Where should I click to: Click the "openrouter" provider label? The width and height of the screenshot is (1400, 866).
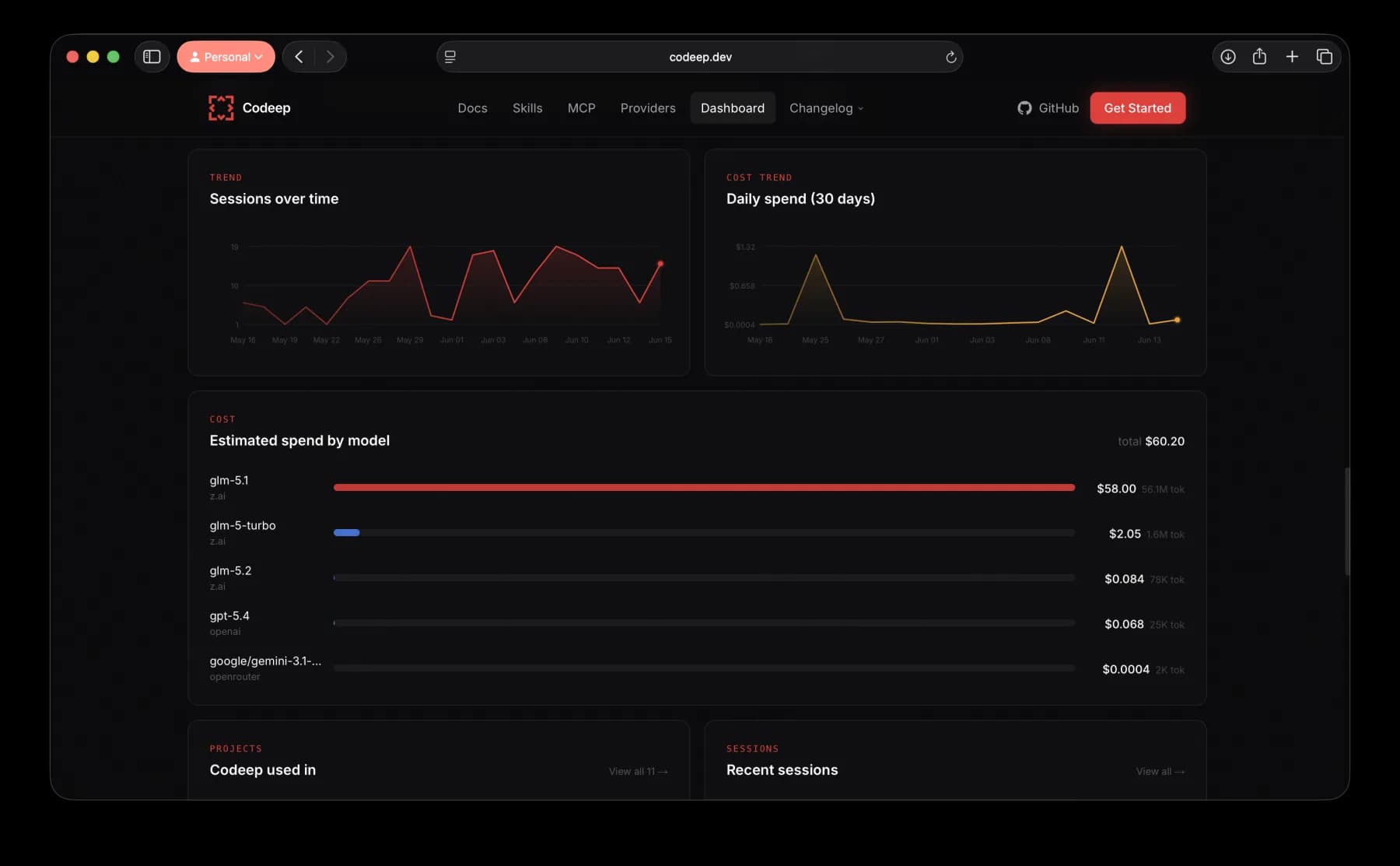pos(235,677)
